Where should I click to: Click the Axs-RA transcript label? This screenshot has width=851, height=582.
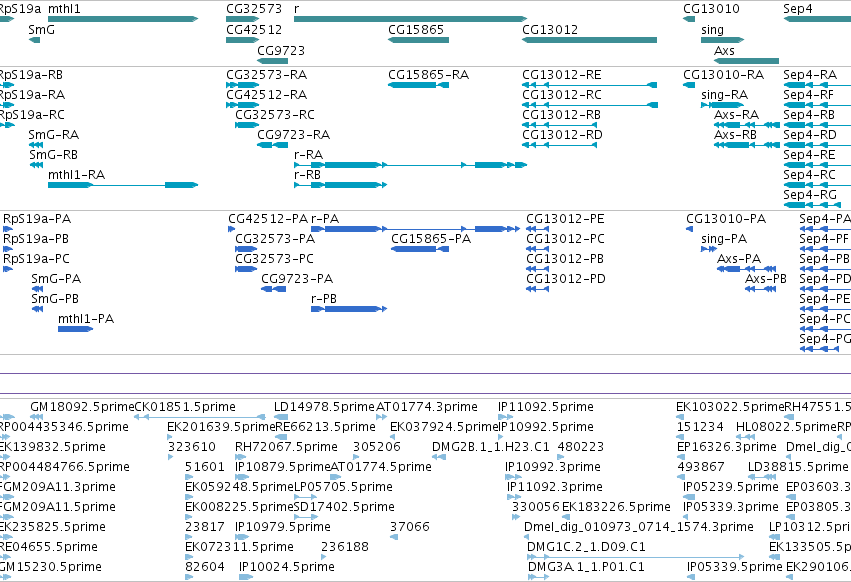pos(736,115)
